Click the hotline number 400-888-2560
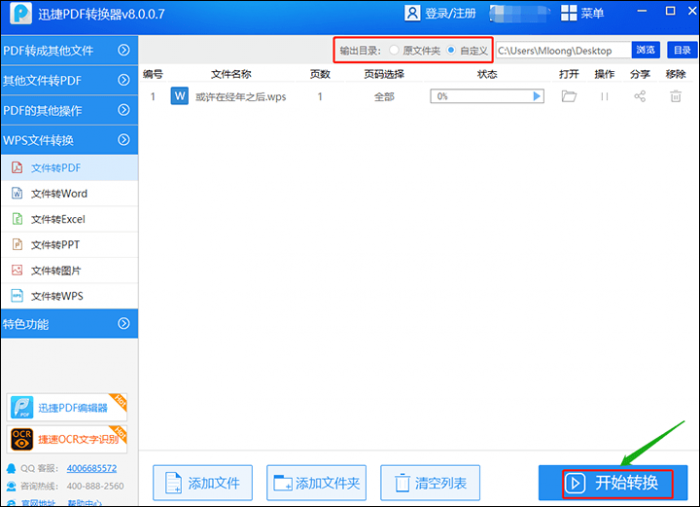Image resolution: width=700 pixels, height=507 pixels. coord(96,486)
